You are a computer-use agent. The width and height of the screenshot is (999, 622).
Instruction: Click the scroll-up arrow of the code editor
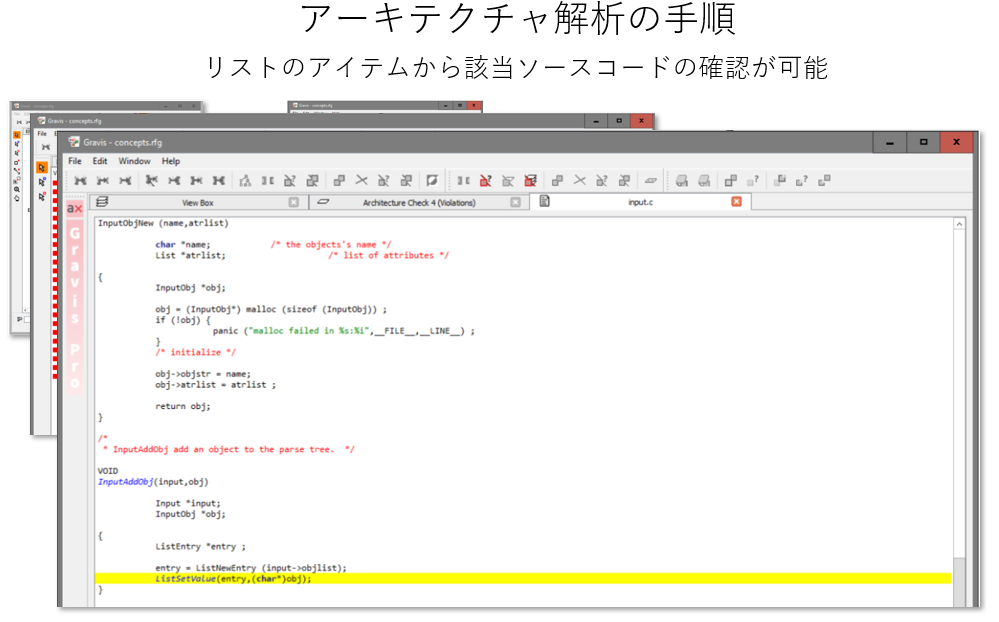pyautogui.click(x=960, y=224)
